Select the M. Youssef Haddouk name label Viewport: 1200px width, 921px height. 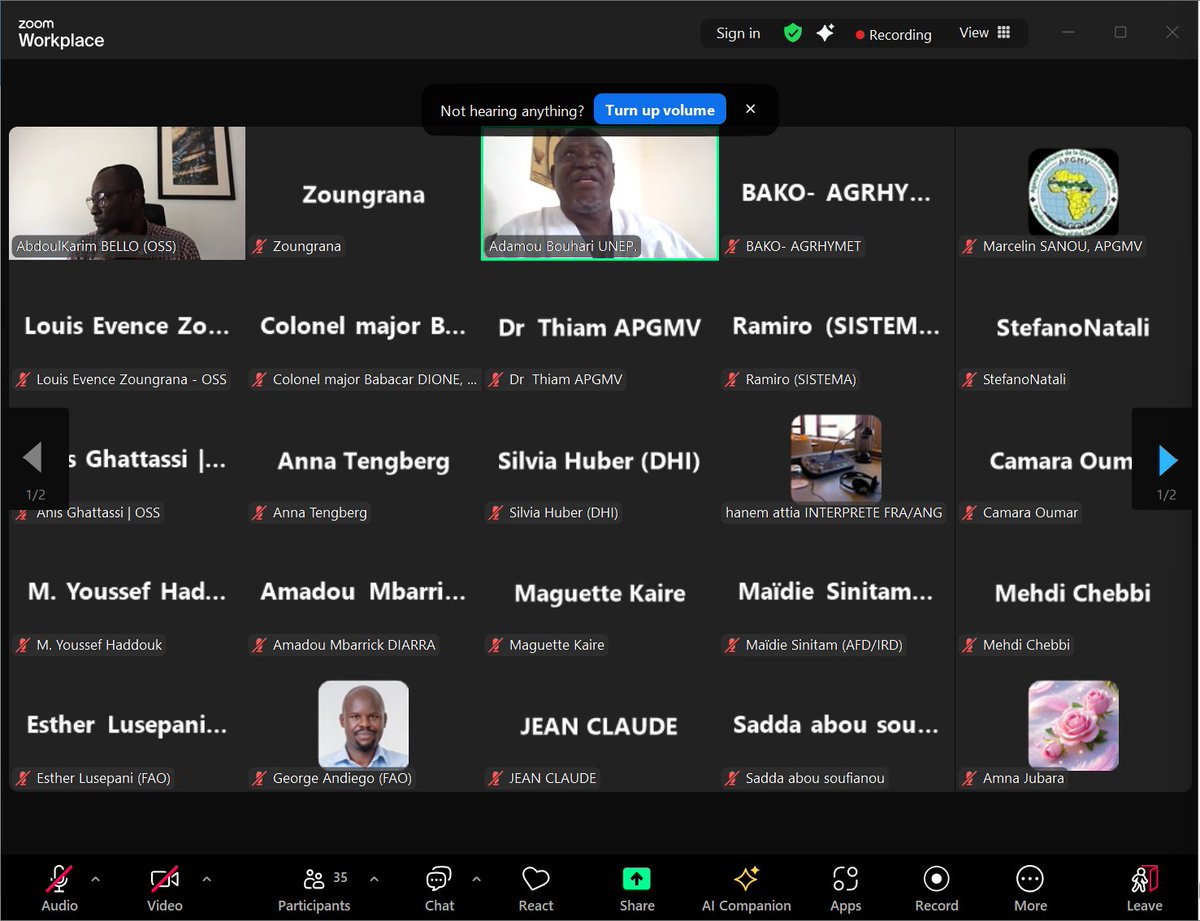[99, 645]
